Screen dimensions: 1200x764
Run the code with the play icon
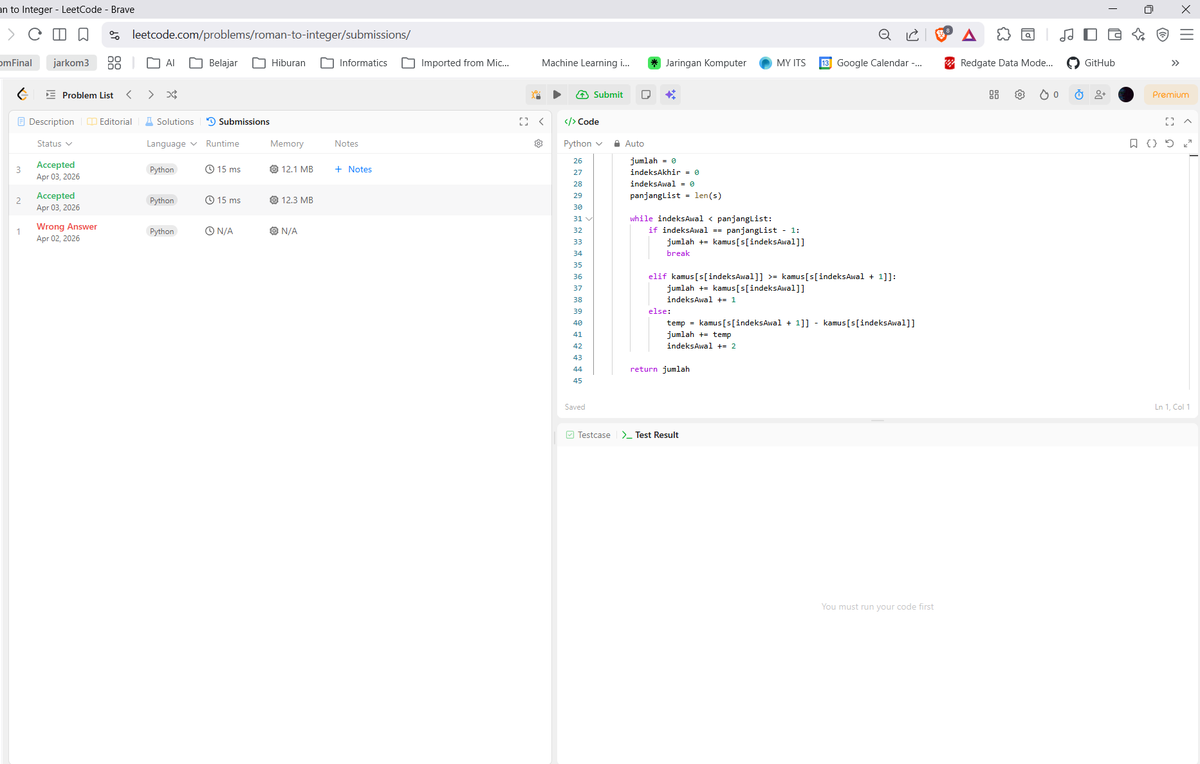[x=557, y=95]
